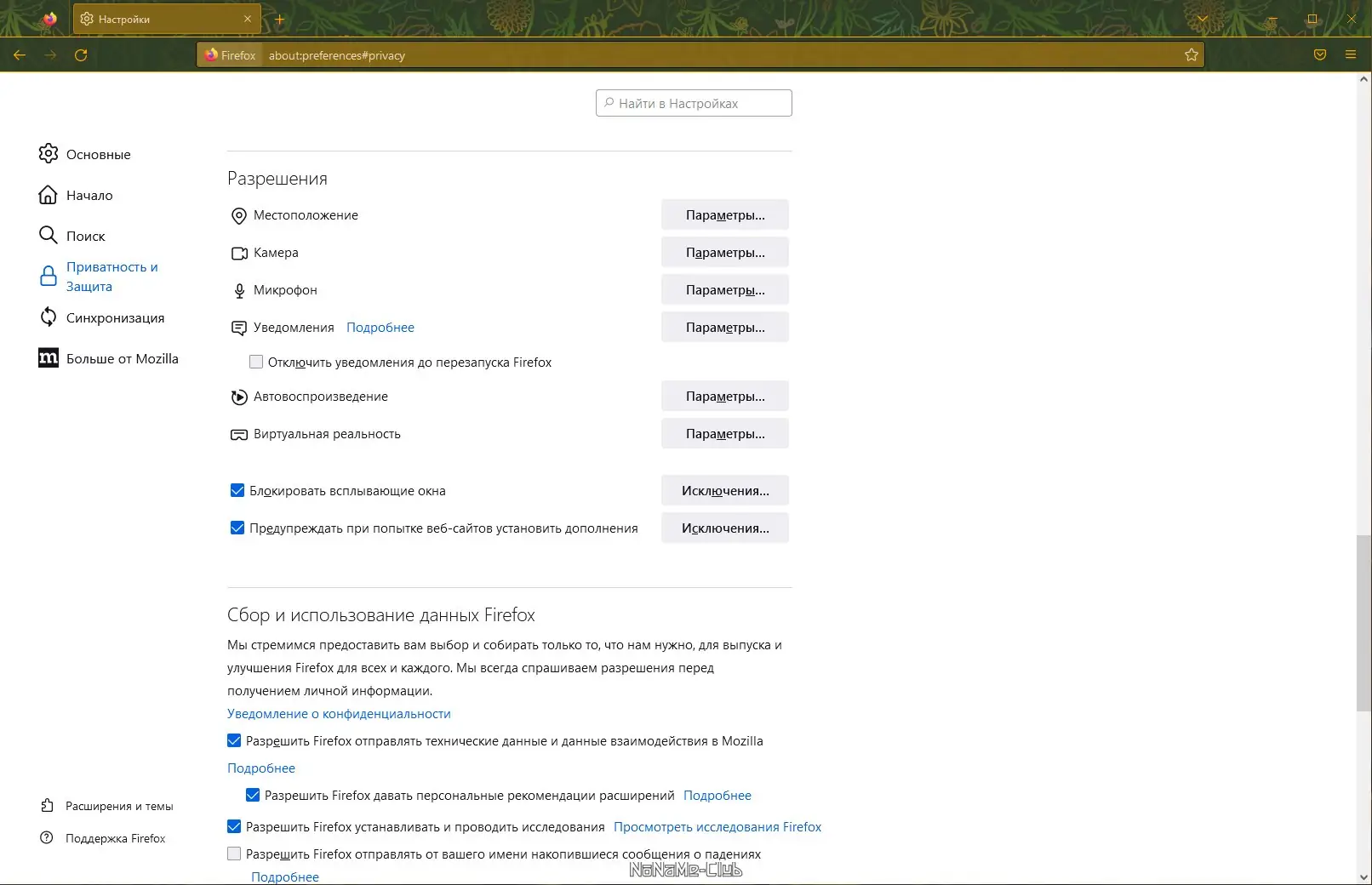The height and width of the screenshot is (885, 1372).
Task: Click the Поиск magnifier icon in sidebar
Action: click(x=49, y=235)
